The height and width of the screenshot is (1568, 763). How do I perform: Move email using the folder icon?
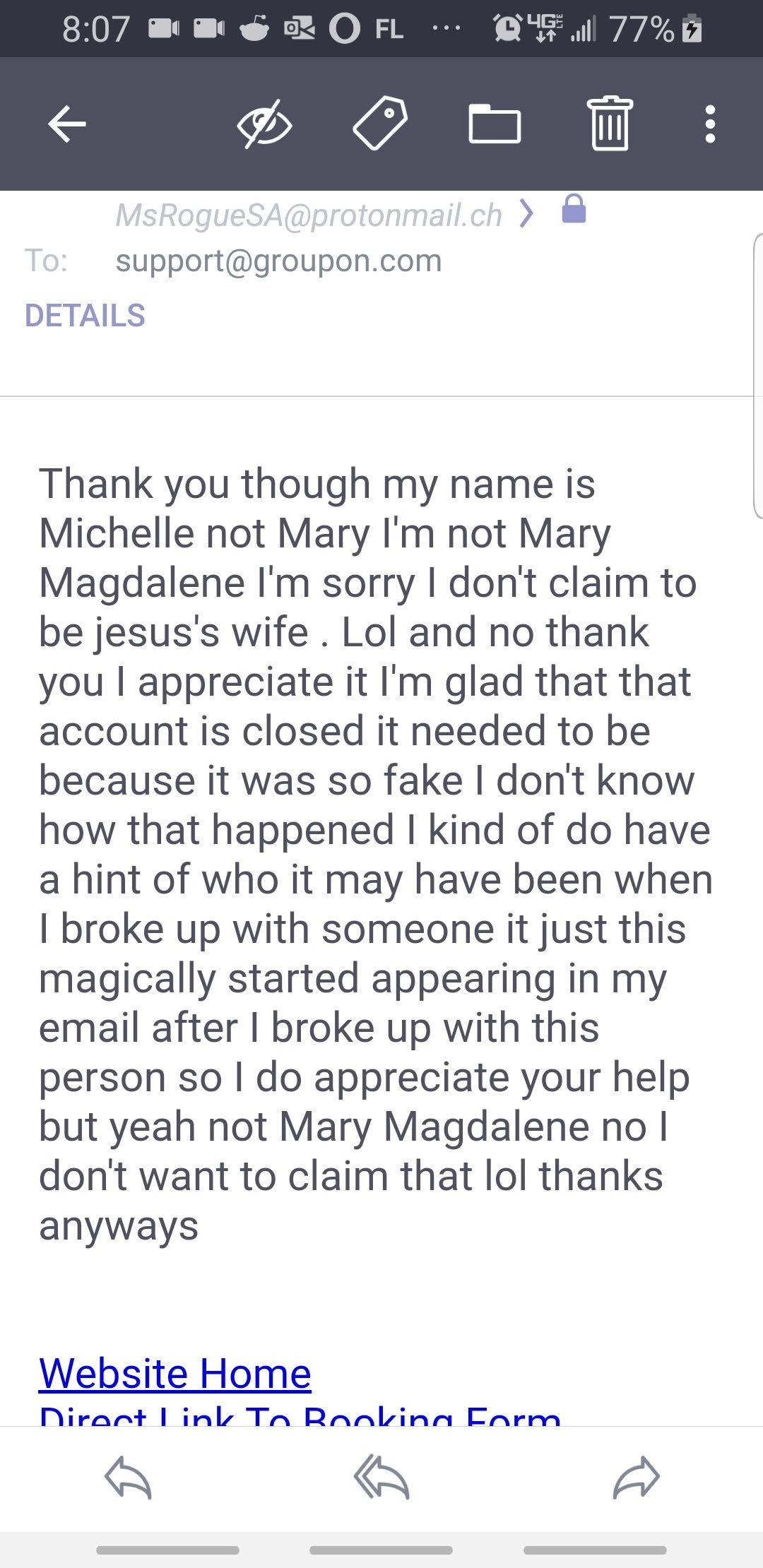pos(495,124)
